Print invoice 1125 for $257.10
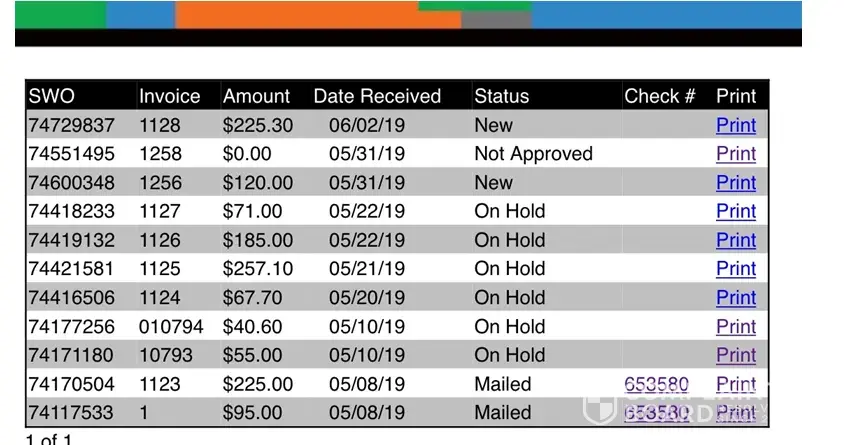This screenshot has width=844, height=445. point(736,269)
